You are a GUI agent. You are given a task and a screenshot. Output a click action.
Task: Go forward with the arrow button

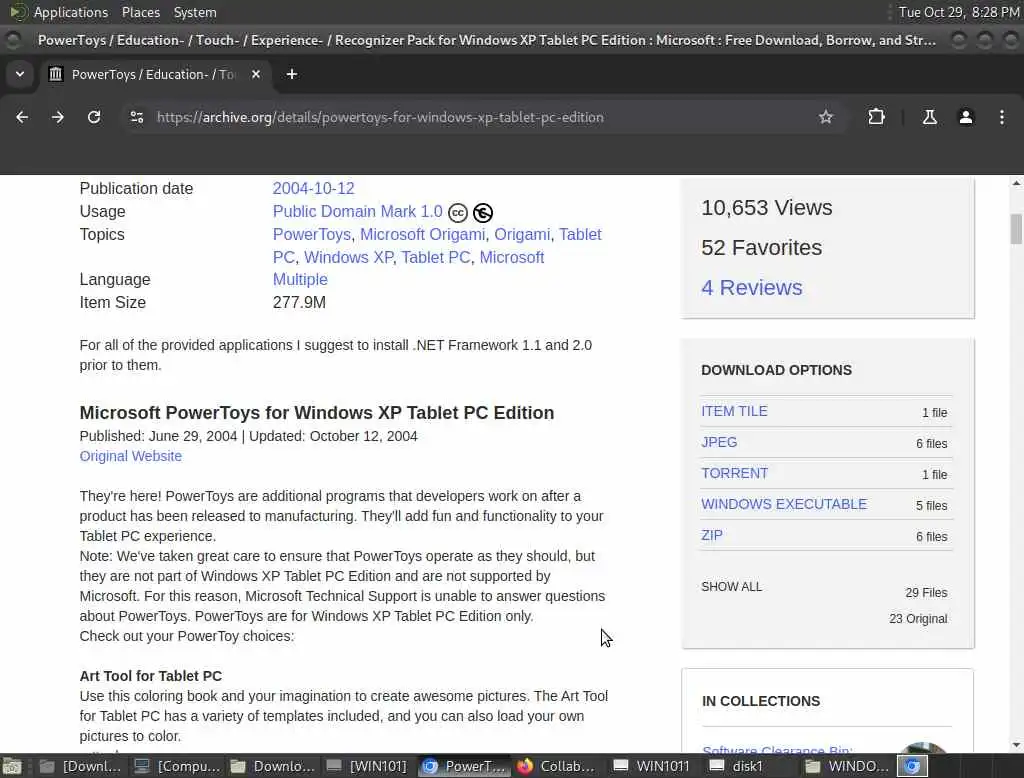coord(57,117)
